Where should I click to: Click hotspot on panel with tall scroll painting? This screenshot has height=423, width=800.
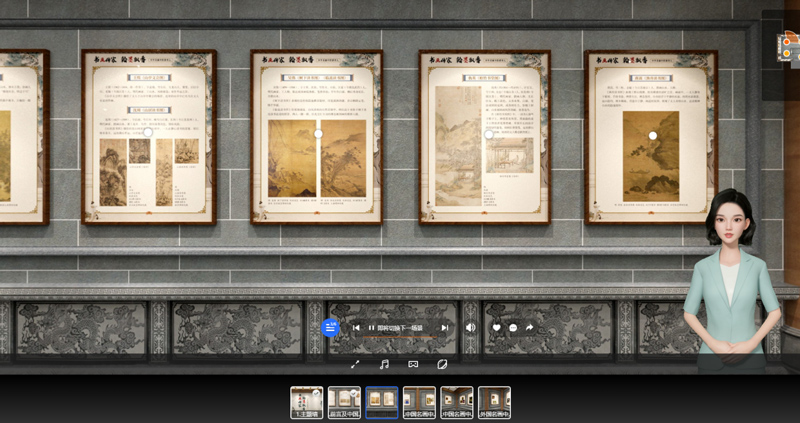(x=489, y=135)
